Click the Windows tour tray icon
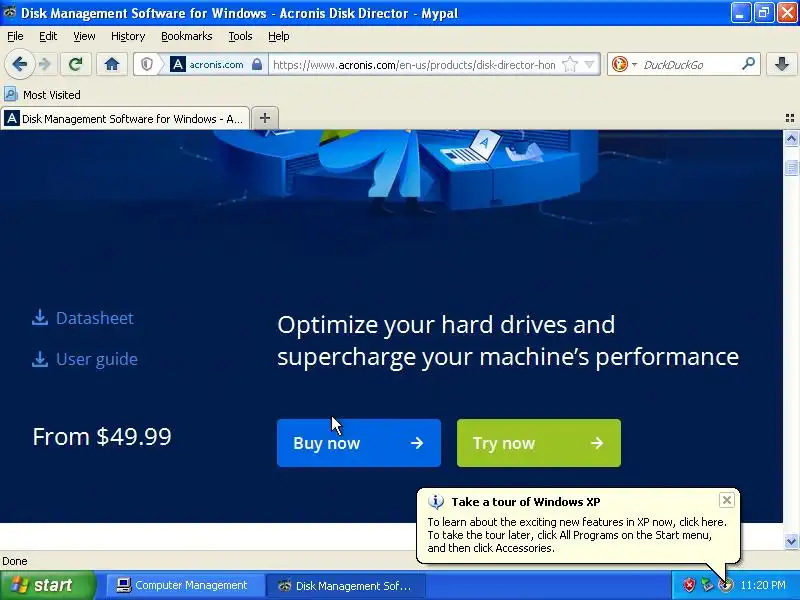The width and height of the screenshot is (800, 600). (x=725, y=585)
